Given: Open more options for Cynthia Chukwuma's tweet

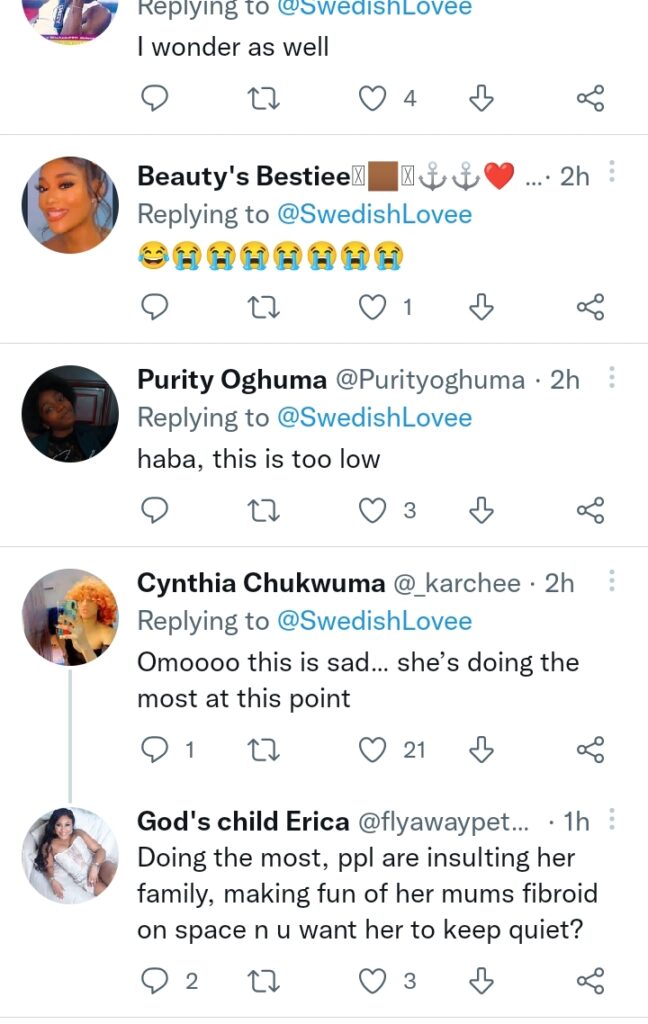Looking at the screenshot, I should point(612,581).
